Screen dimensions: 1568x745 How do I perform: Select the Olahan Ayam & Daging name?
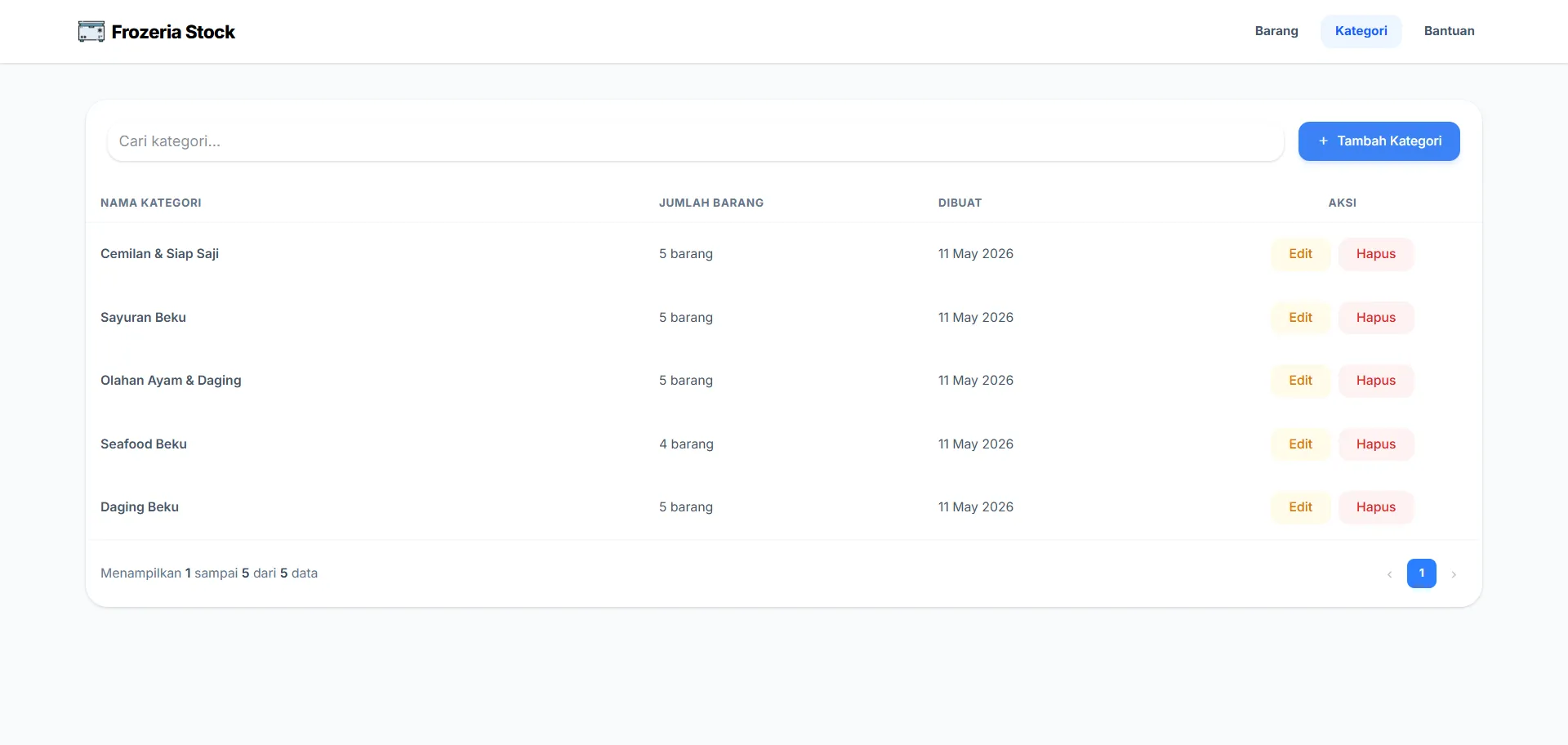coord(171,381)
